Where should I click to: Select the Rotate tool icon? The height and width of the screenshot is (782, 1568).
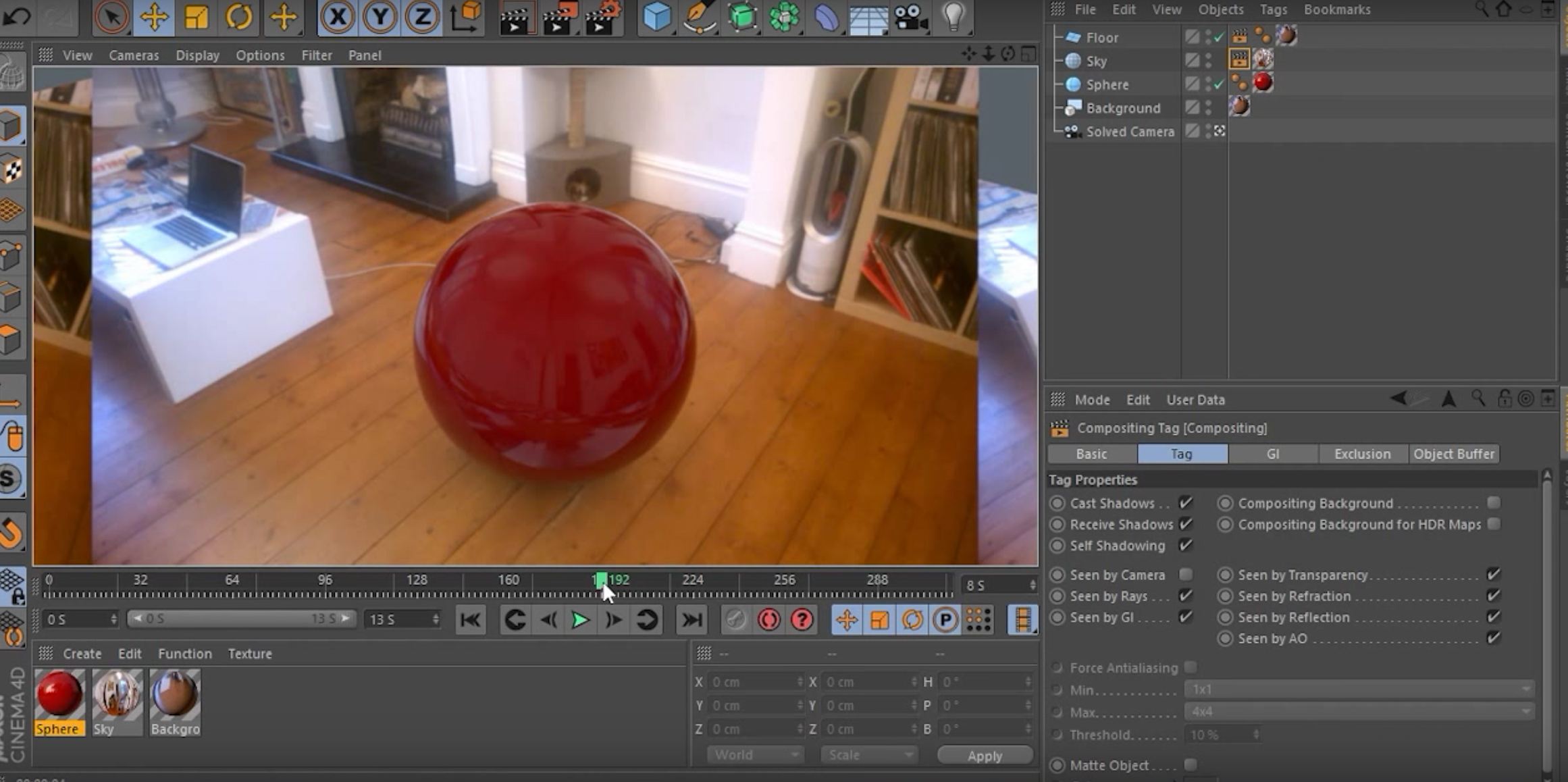(238, 16)
